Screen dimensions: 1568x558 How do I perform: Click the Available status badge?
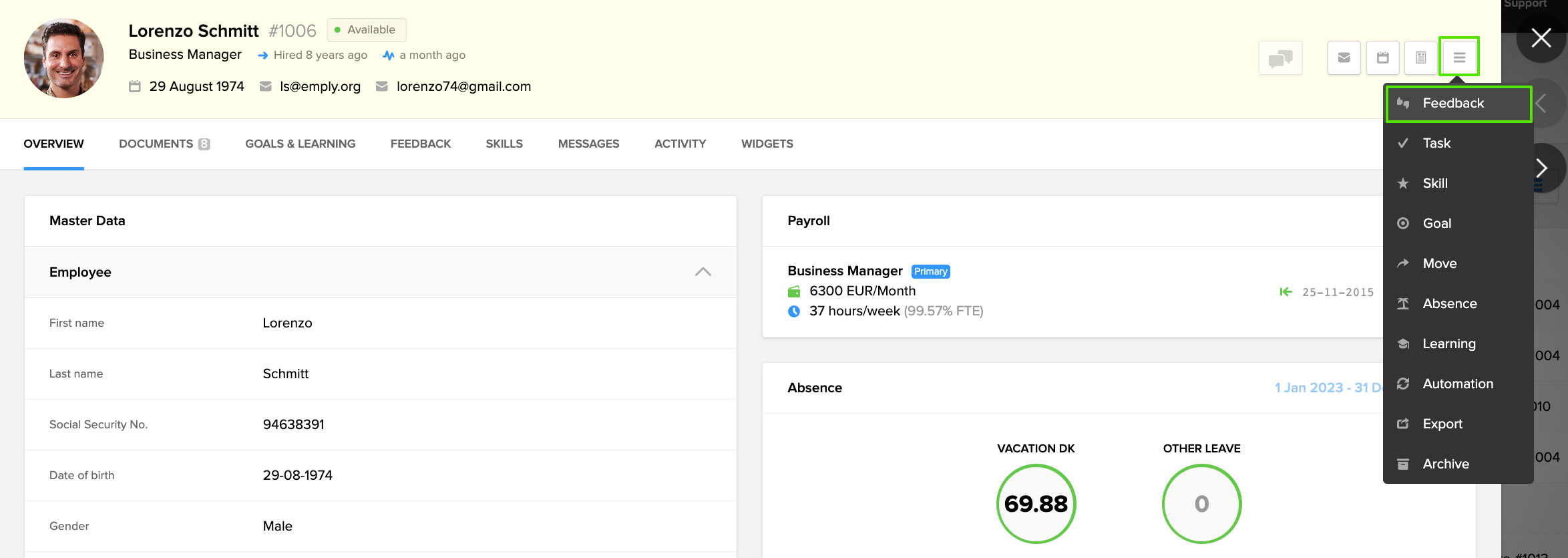(x=366, y=30)
